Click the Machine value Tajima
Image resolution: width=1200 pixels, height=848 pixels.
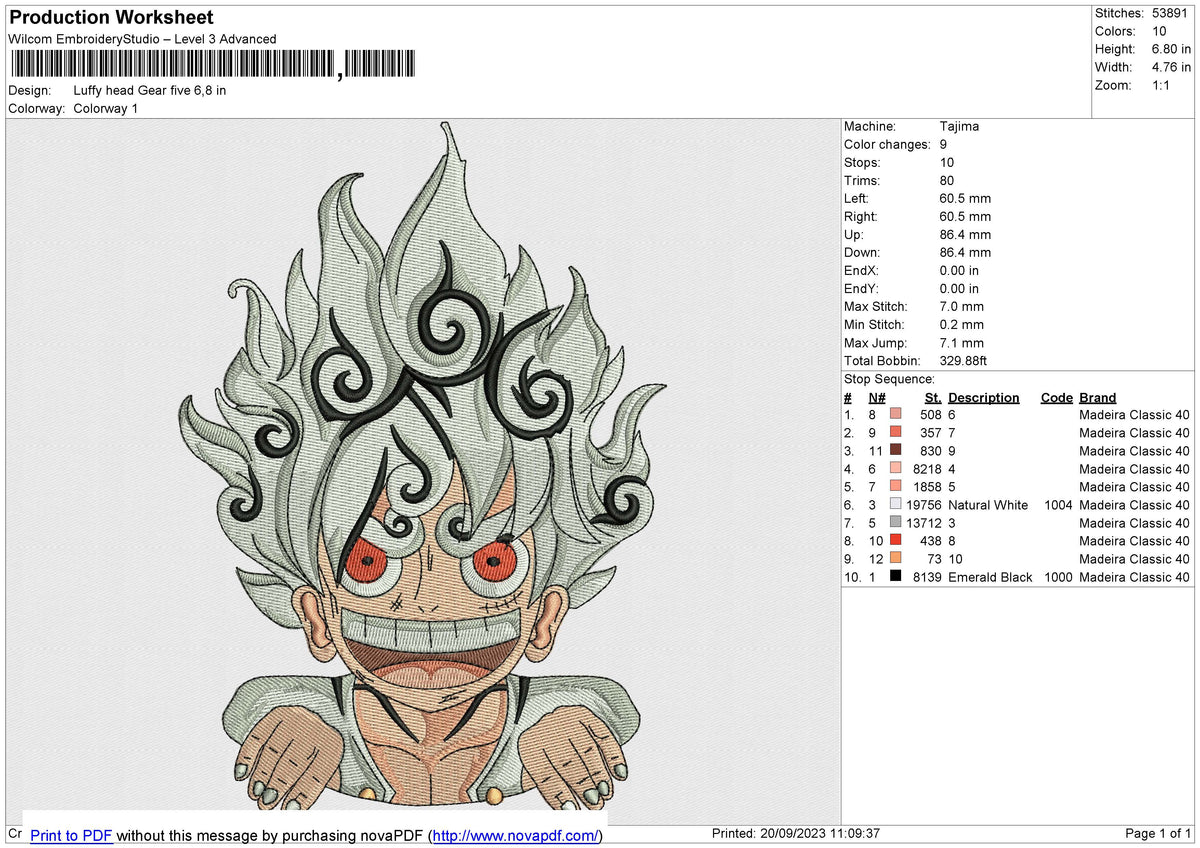tap(960, 126)
